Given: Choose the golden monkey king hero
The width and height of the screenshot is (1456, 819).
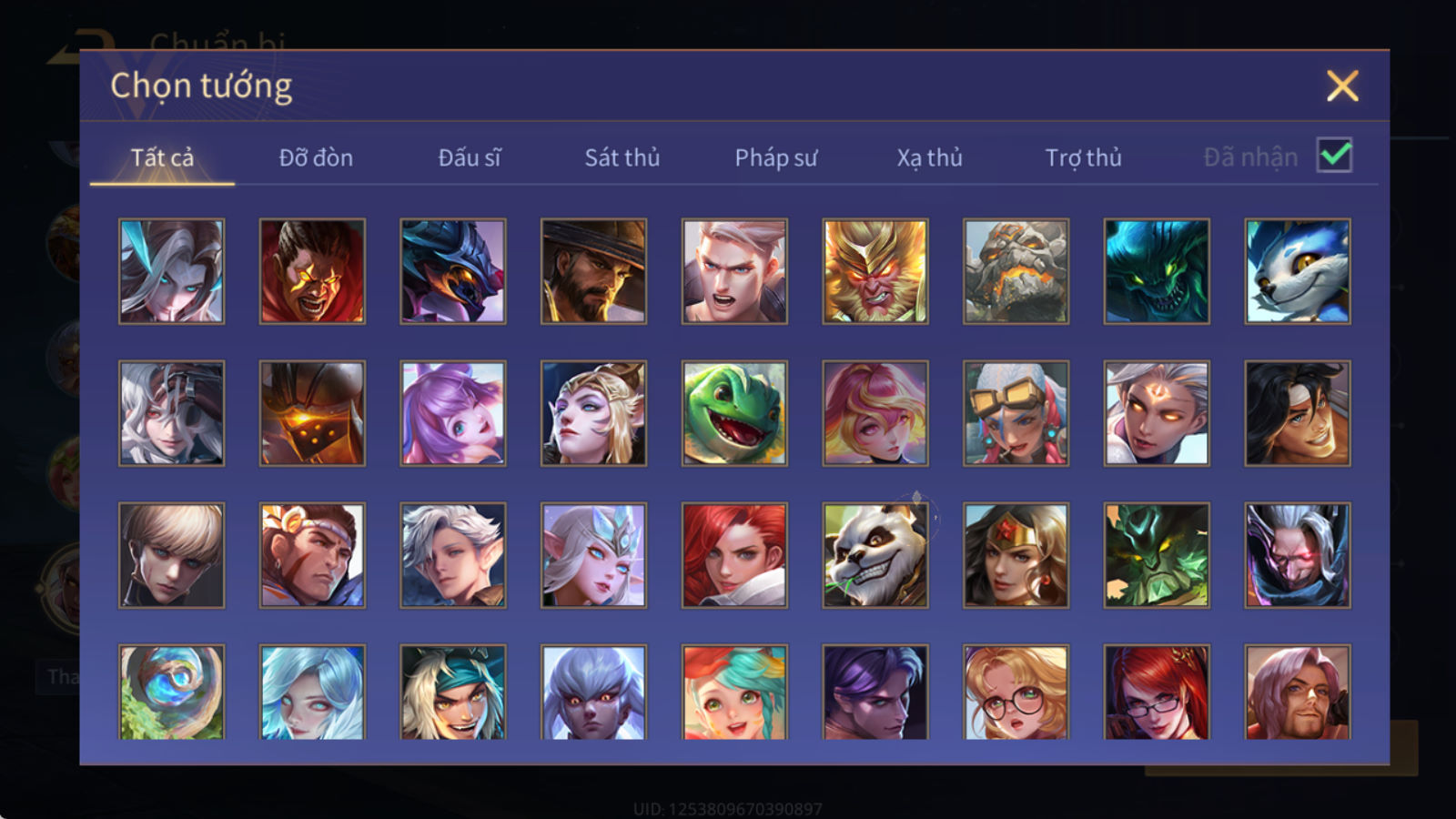Looking at the screenshot, I should [x=875, y=271].
